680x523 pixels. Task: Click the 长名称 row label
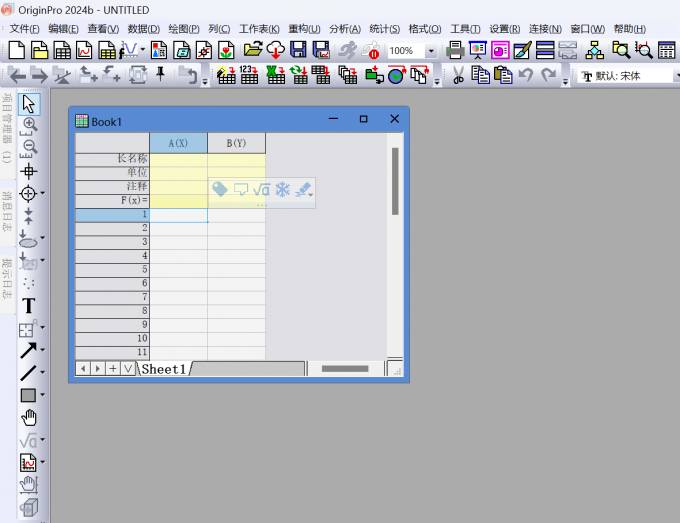[x=112, y=159]
